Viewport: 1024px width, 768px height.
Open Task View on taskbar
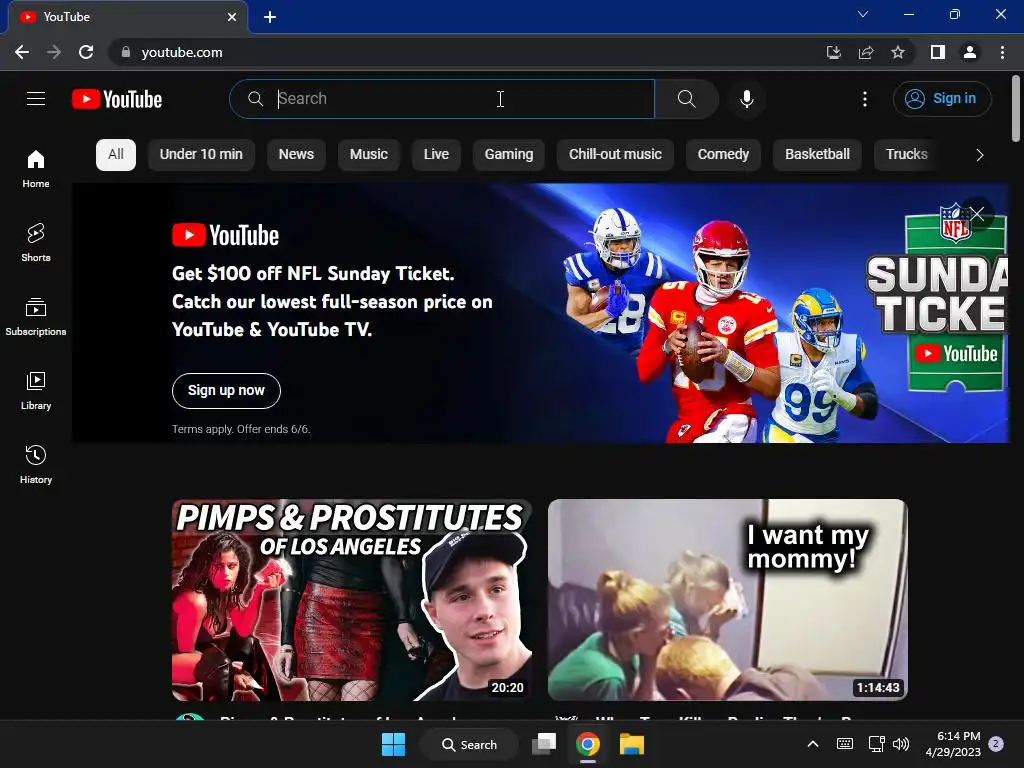click(544, 744)
